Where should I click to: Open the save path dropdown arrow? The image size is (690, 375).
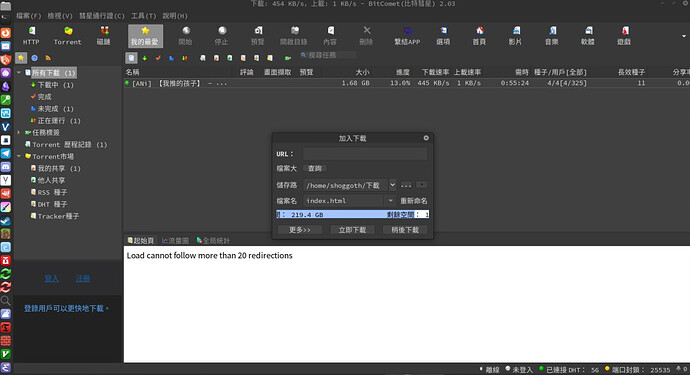392,185
